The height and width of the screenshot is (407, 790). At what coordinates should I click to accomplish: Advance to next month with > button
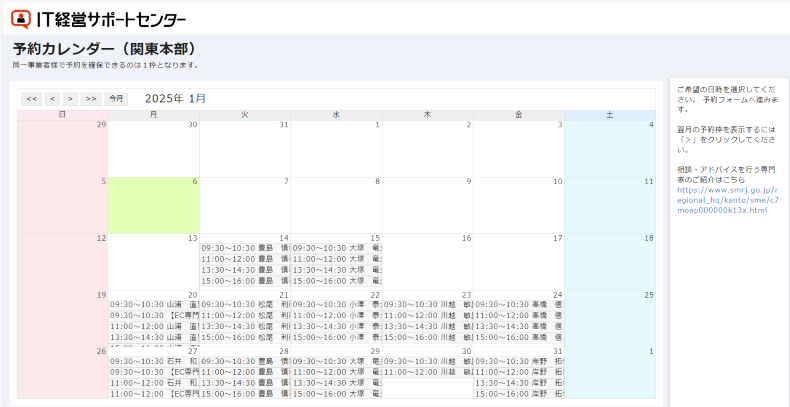coord(70,99)
